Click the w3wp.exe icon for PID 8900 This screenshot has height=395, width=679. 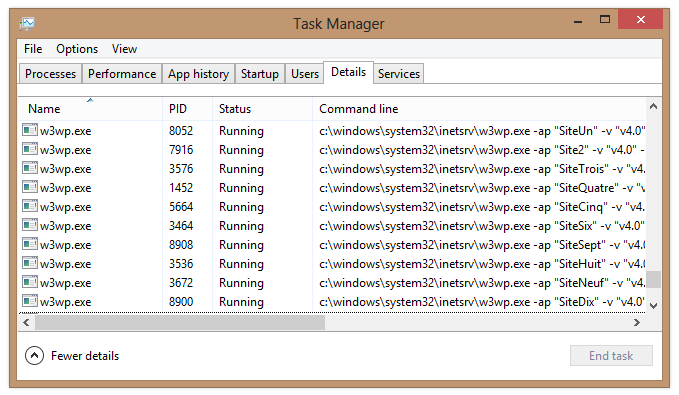point(30,301)
